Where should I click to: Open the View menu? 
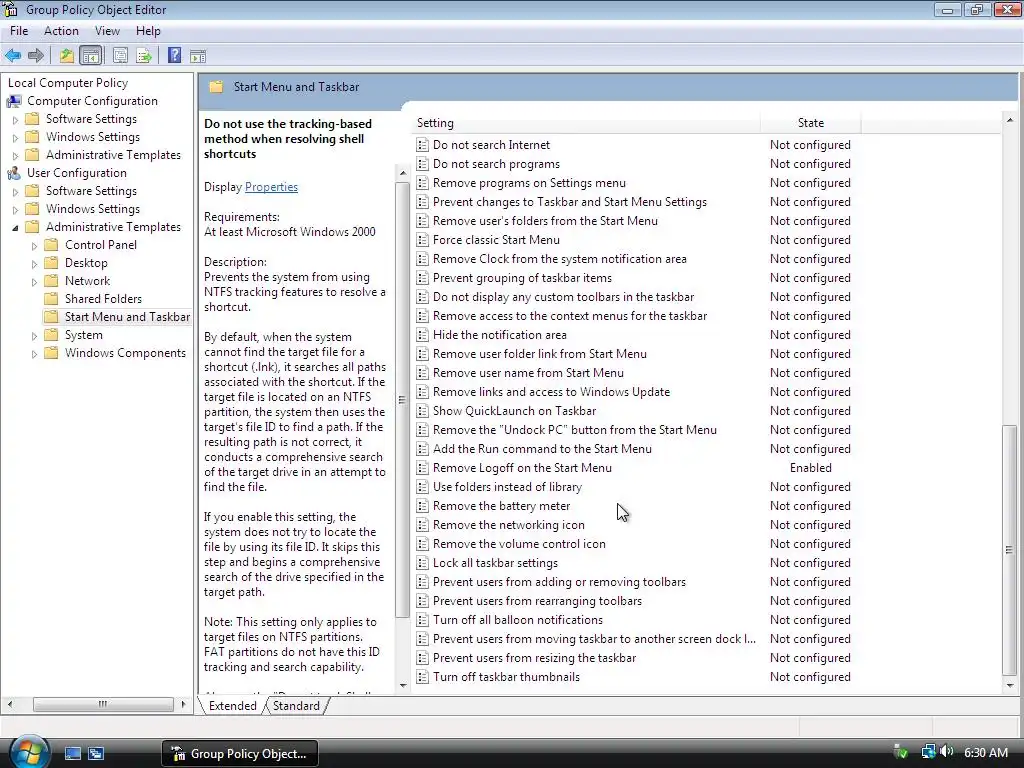107,31
